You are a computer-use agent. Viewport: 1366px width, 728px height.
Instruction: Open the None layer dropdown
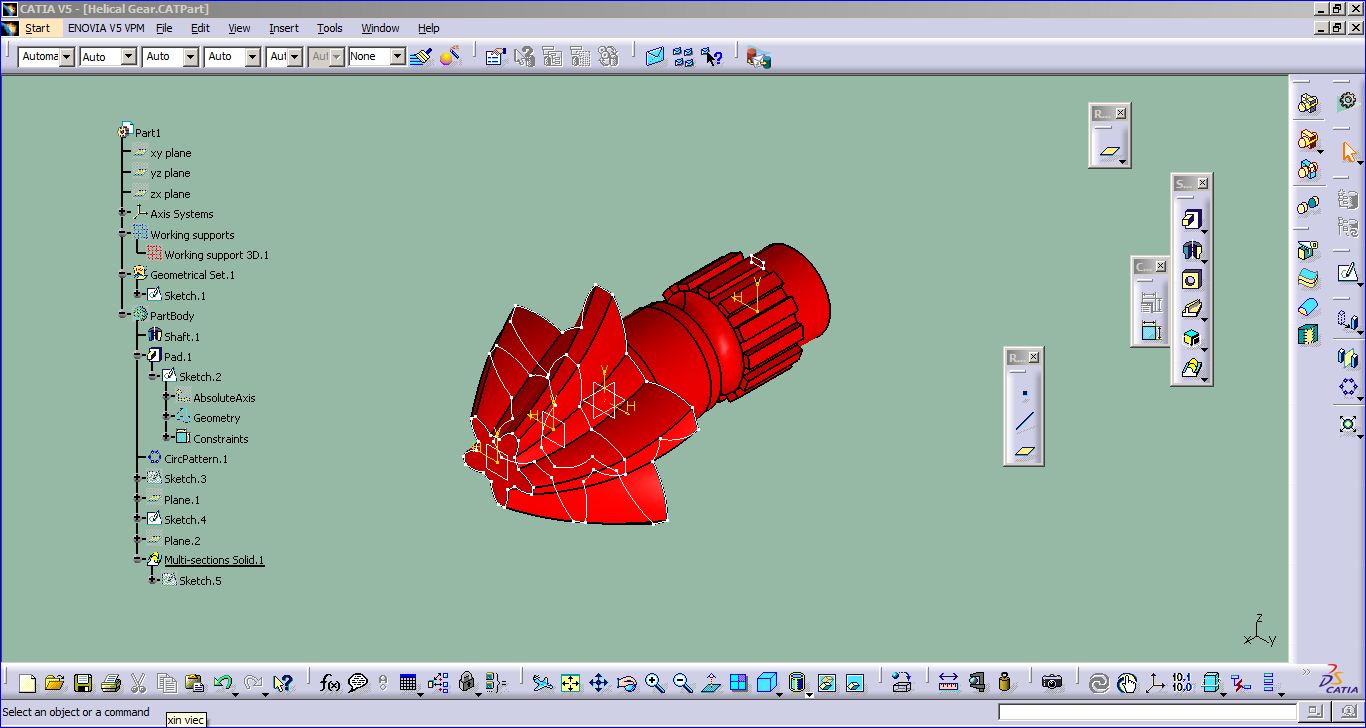click(376, 57)
